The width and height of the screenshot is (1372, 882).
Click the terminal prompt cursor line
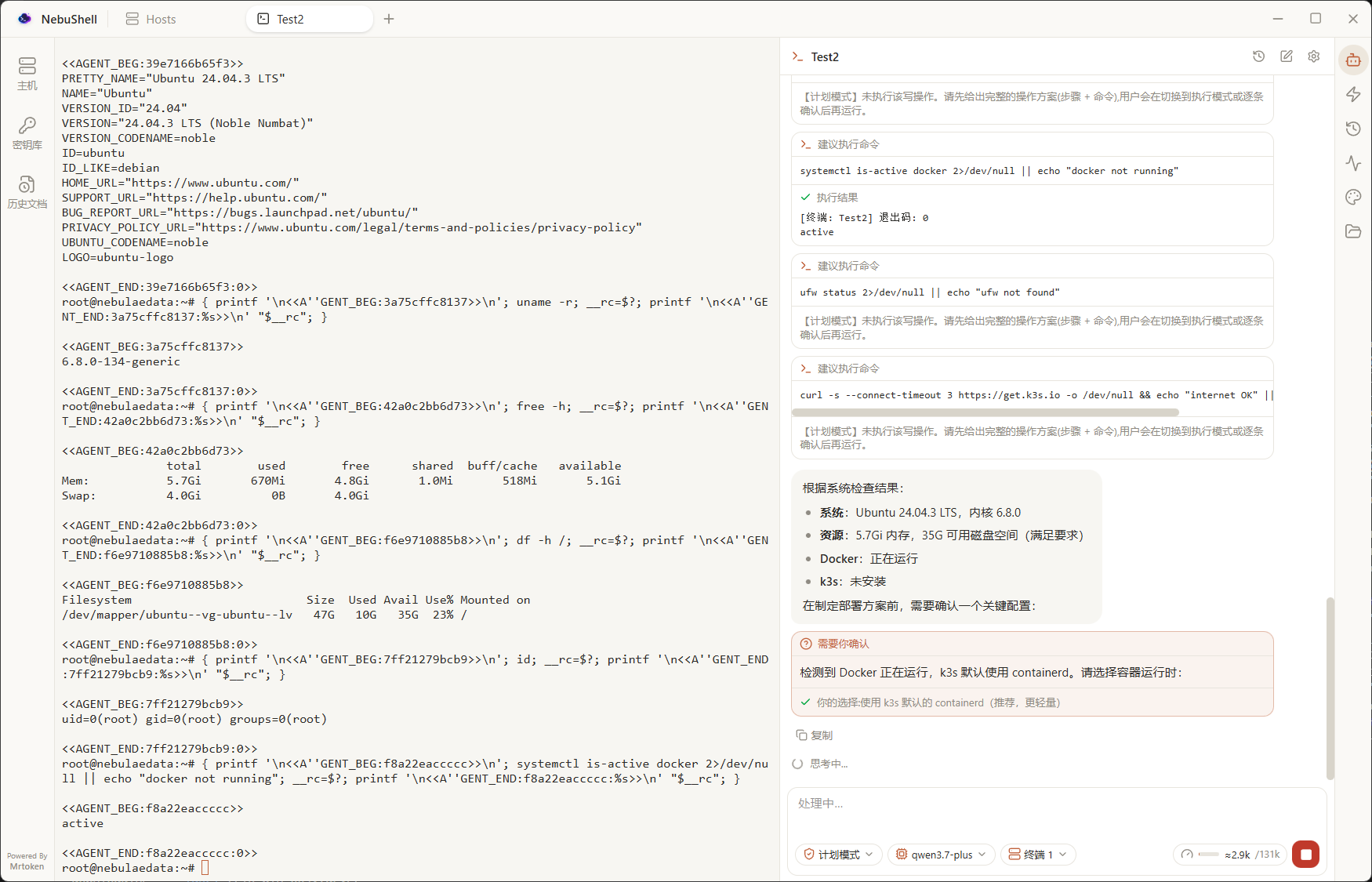[x=136, y=868]
